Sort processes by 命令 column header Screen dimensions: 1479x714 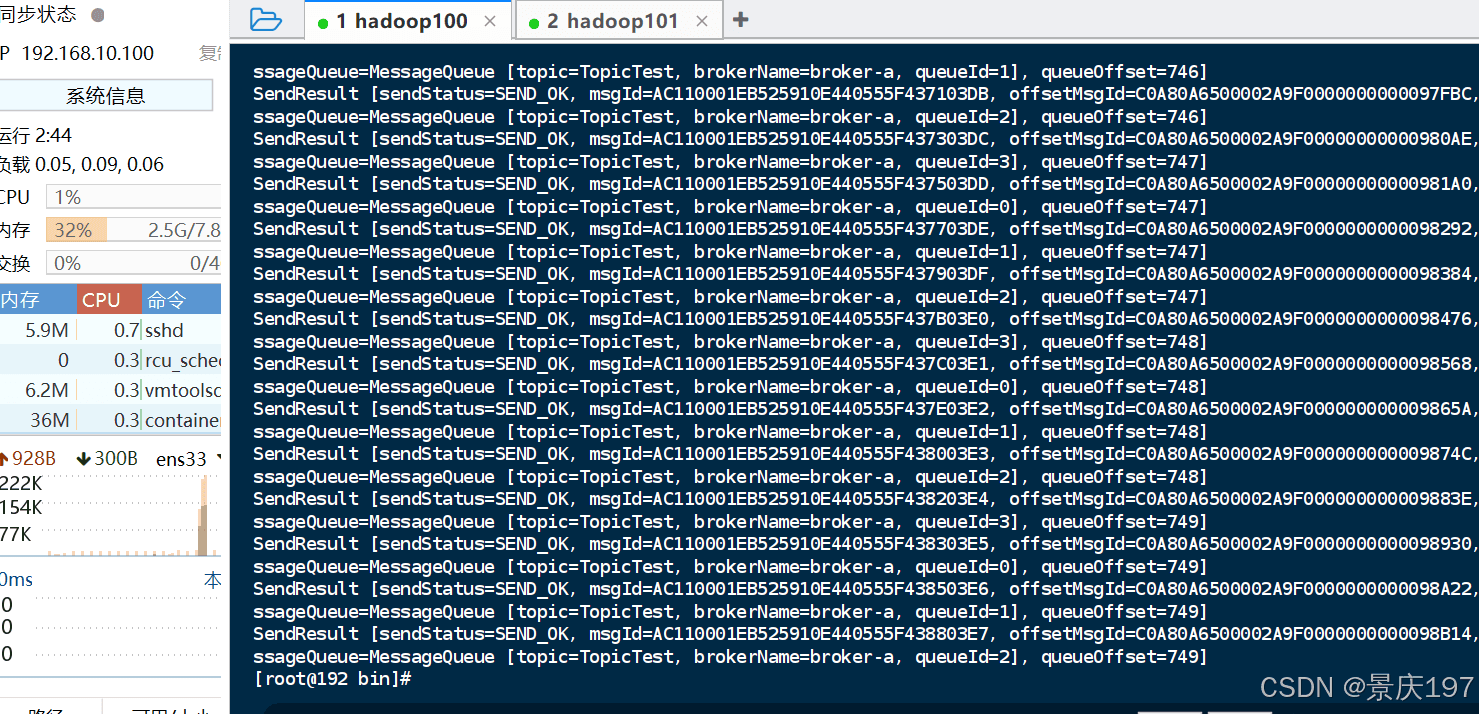point(180,300)
